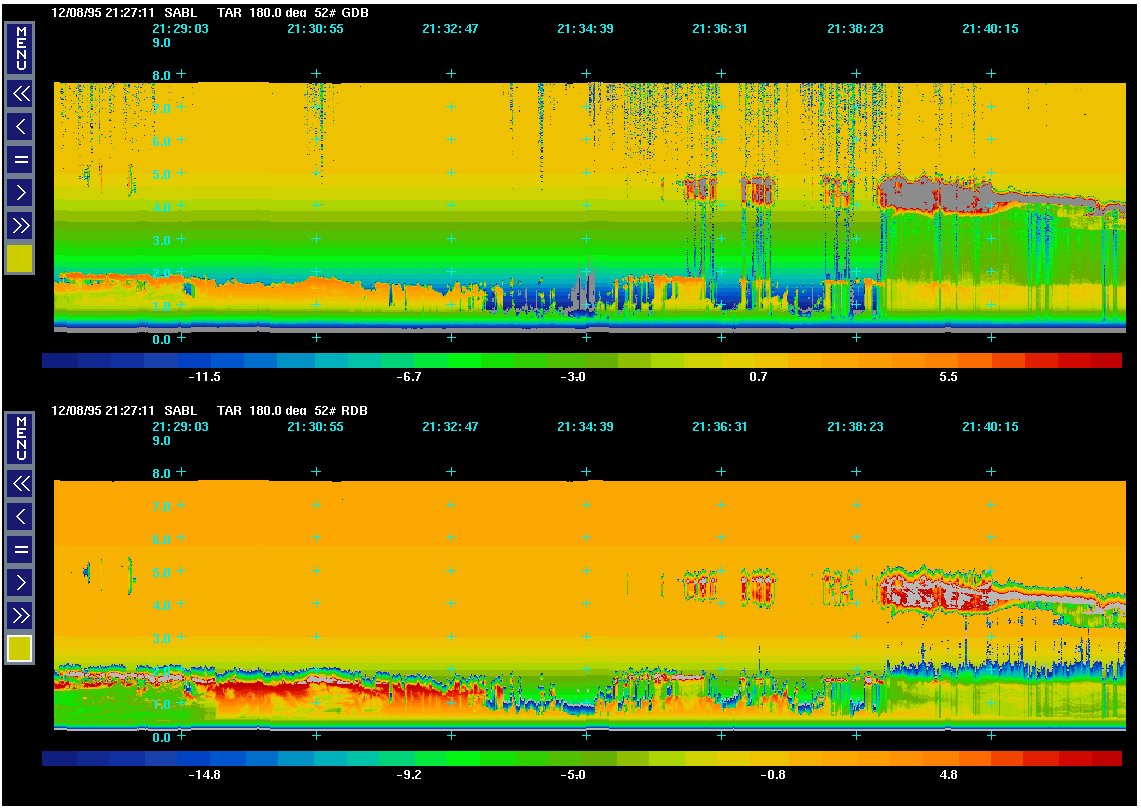
Task: Step back using GDB single-left arrow
Action: (x=20, y=126)
